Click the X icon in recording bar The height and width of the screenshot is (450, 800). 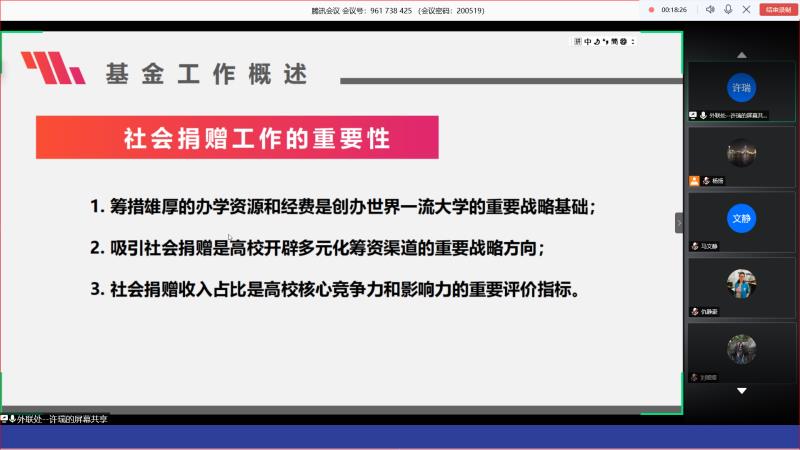[x=746, y=9]
